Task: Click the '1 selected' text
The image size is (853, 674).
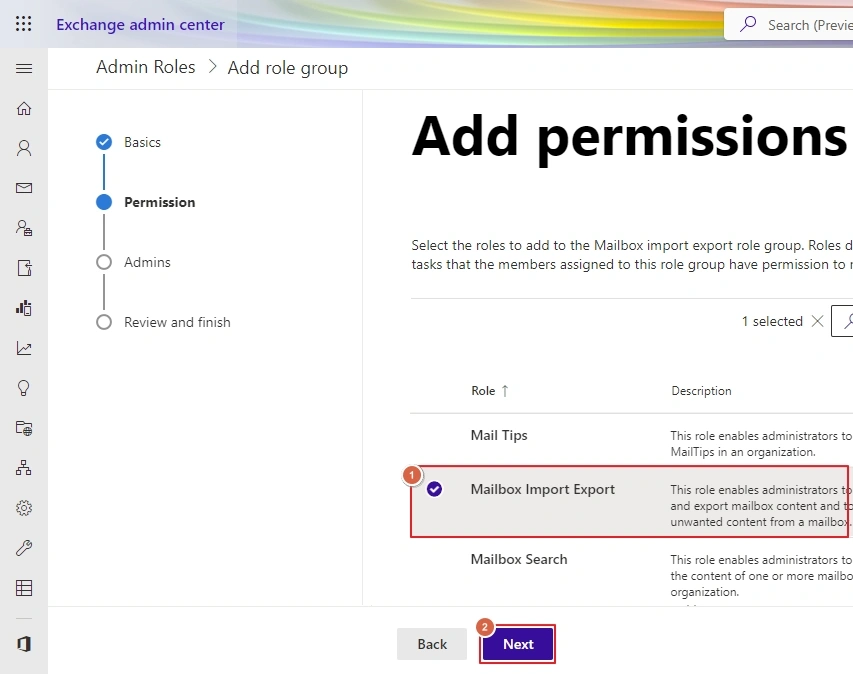Action: point(772,321)
